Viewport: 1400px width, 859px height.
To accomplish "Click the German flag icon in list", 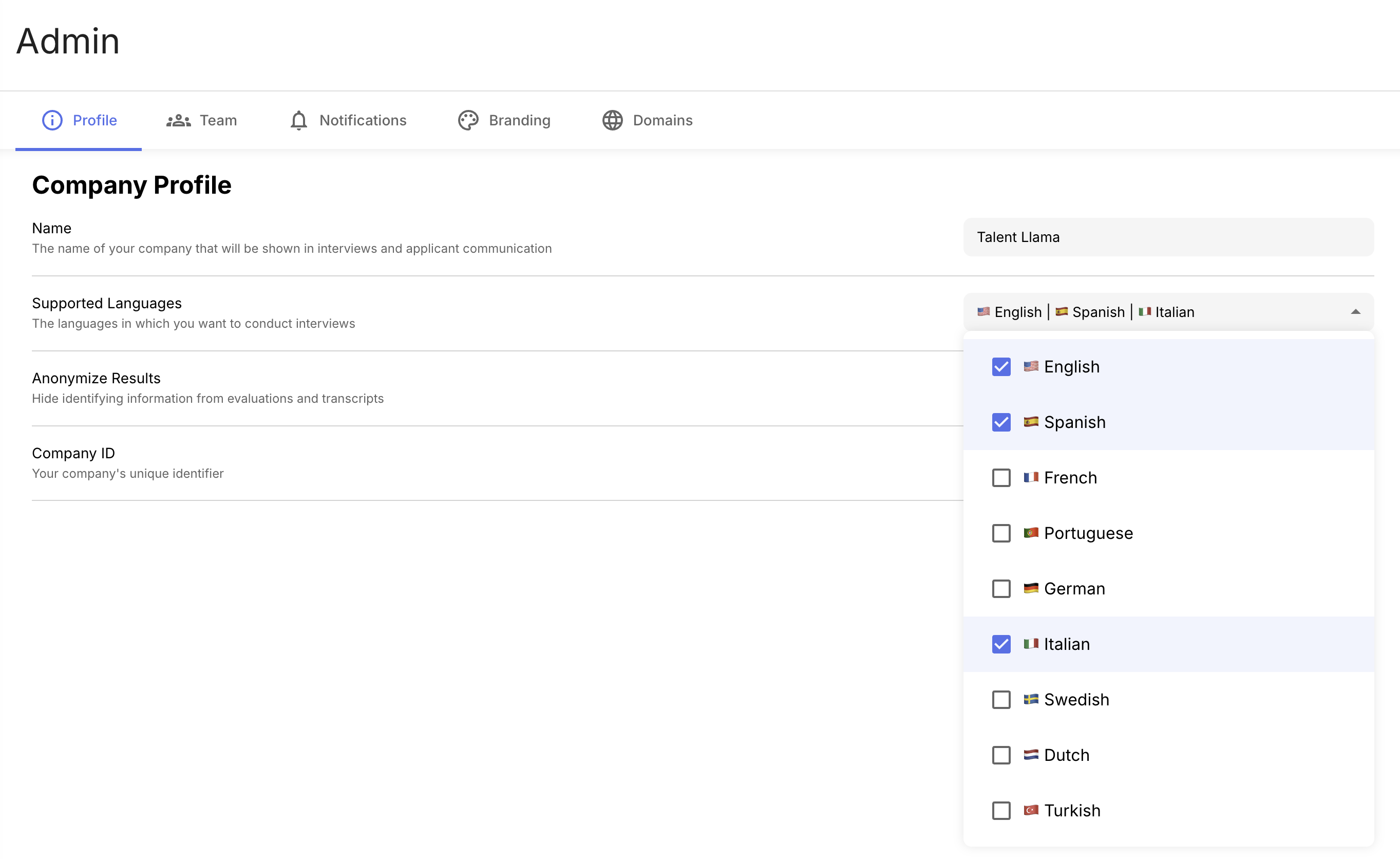I will pyautogui.click(x=1031, y=588).
